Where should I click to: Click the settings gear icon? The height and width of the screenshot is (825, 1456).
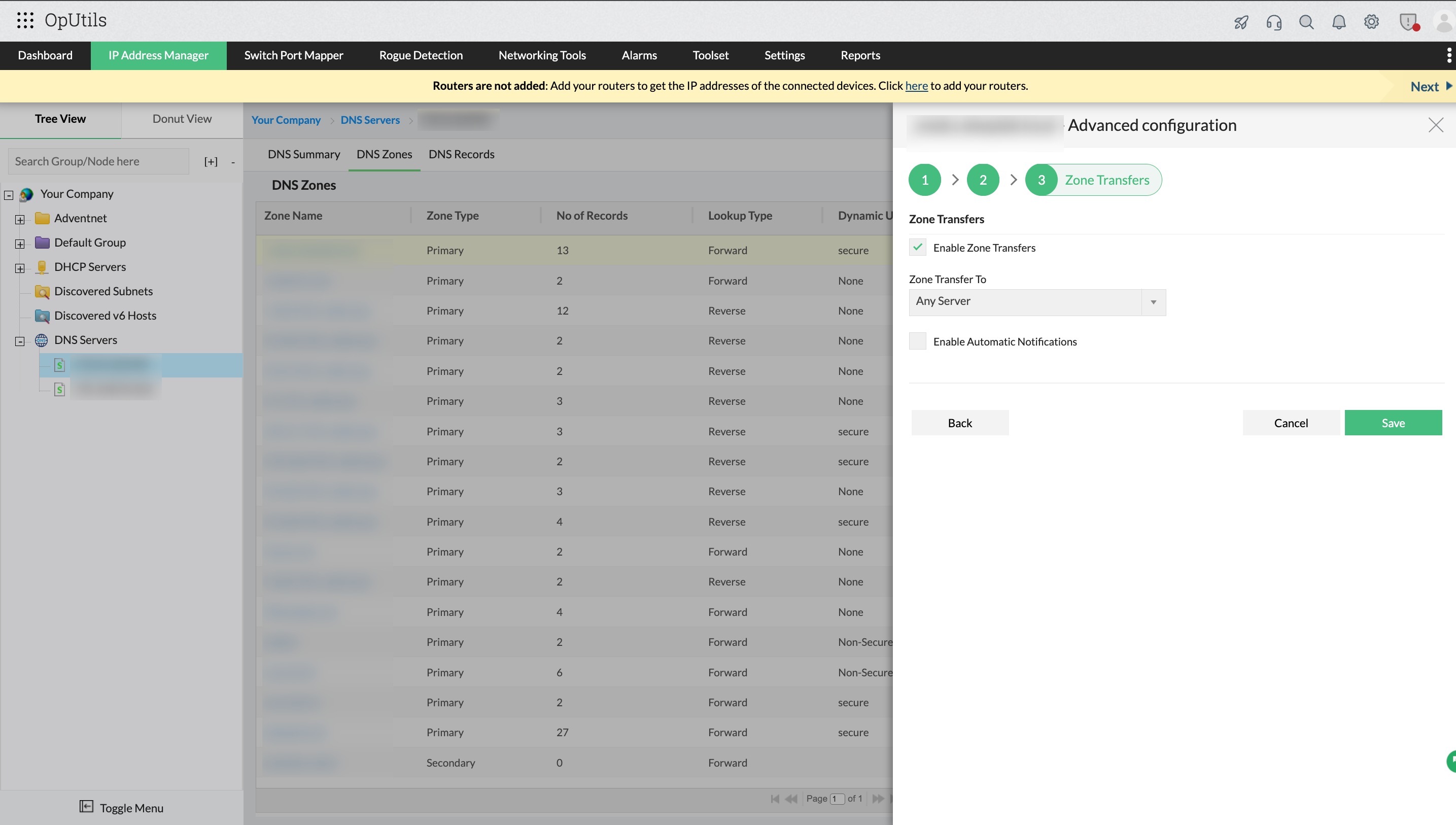pyautogui.click(x=1371, y=22)
